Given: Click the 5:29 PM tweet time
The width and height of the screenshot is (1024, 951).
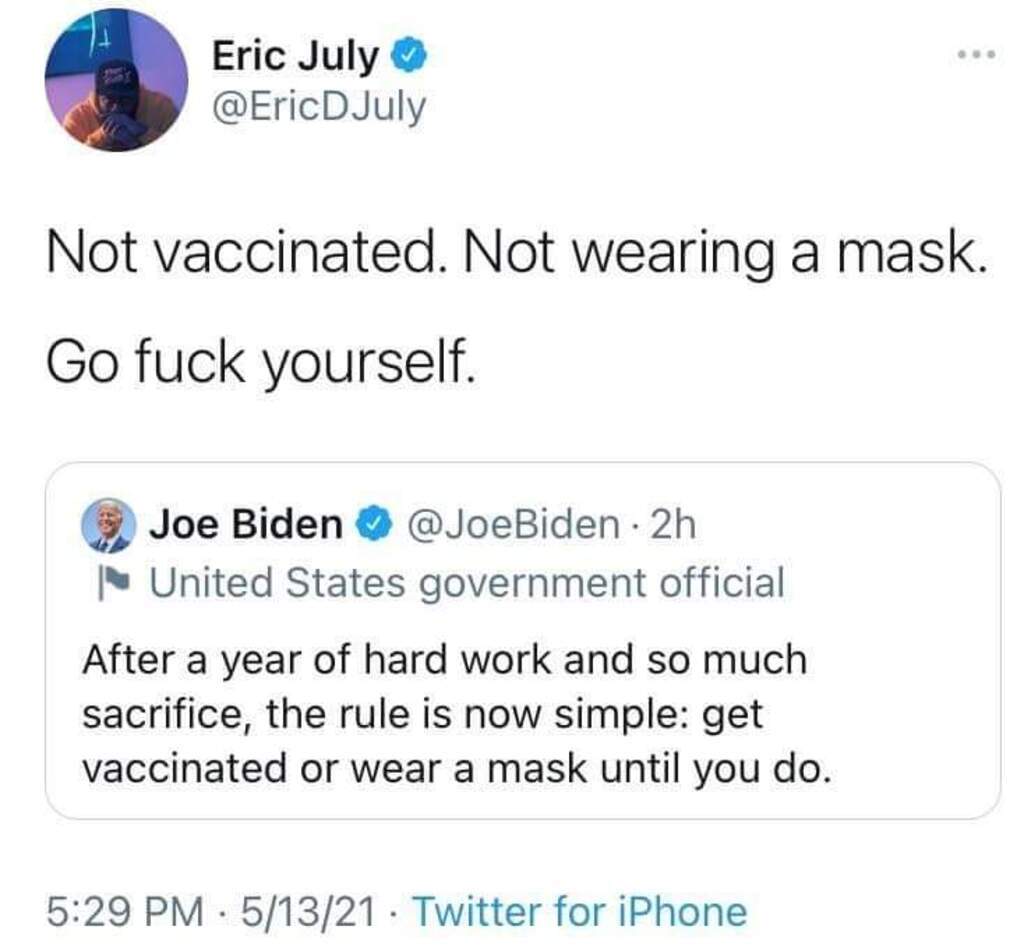Looking at the screenshot, I should click(121, 911).
